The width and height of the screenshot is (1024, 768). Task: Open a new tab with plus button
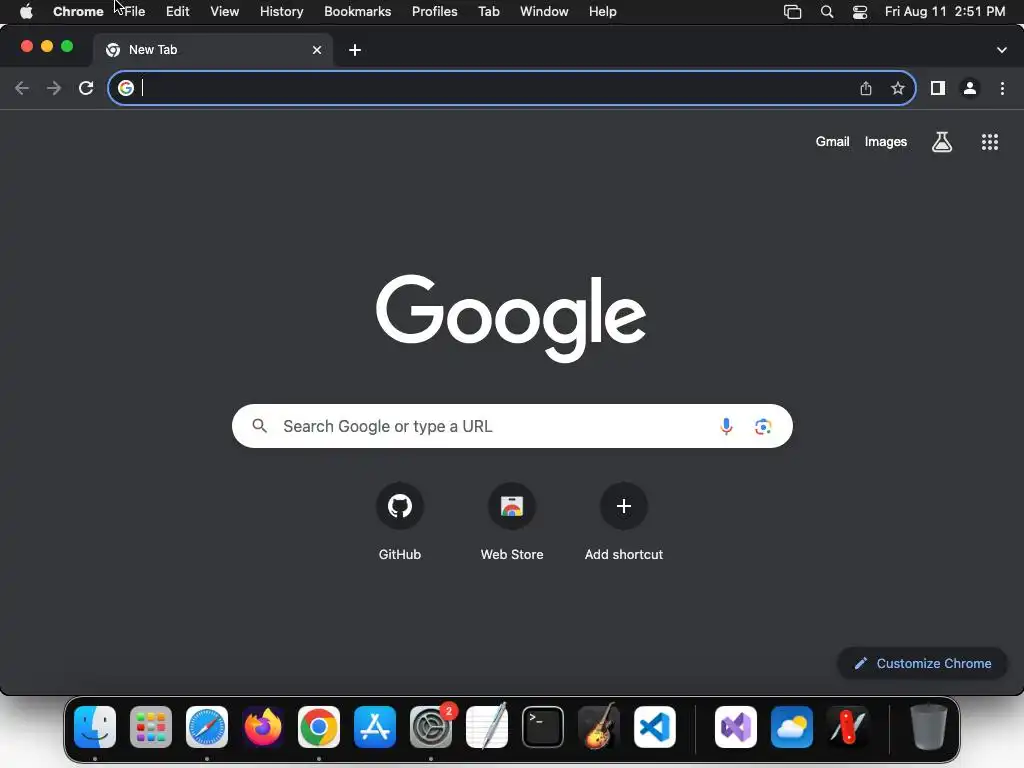355,50
